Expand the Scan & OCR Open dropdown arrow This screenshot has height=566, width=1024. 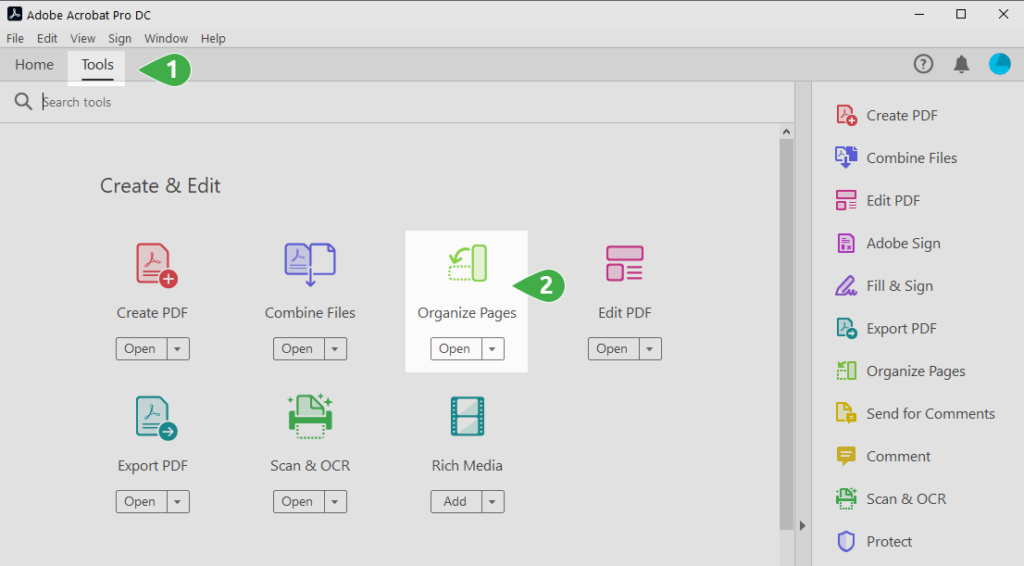click(x=335, y=501)
